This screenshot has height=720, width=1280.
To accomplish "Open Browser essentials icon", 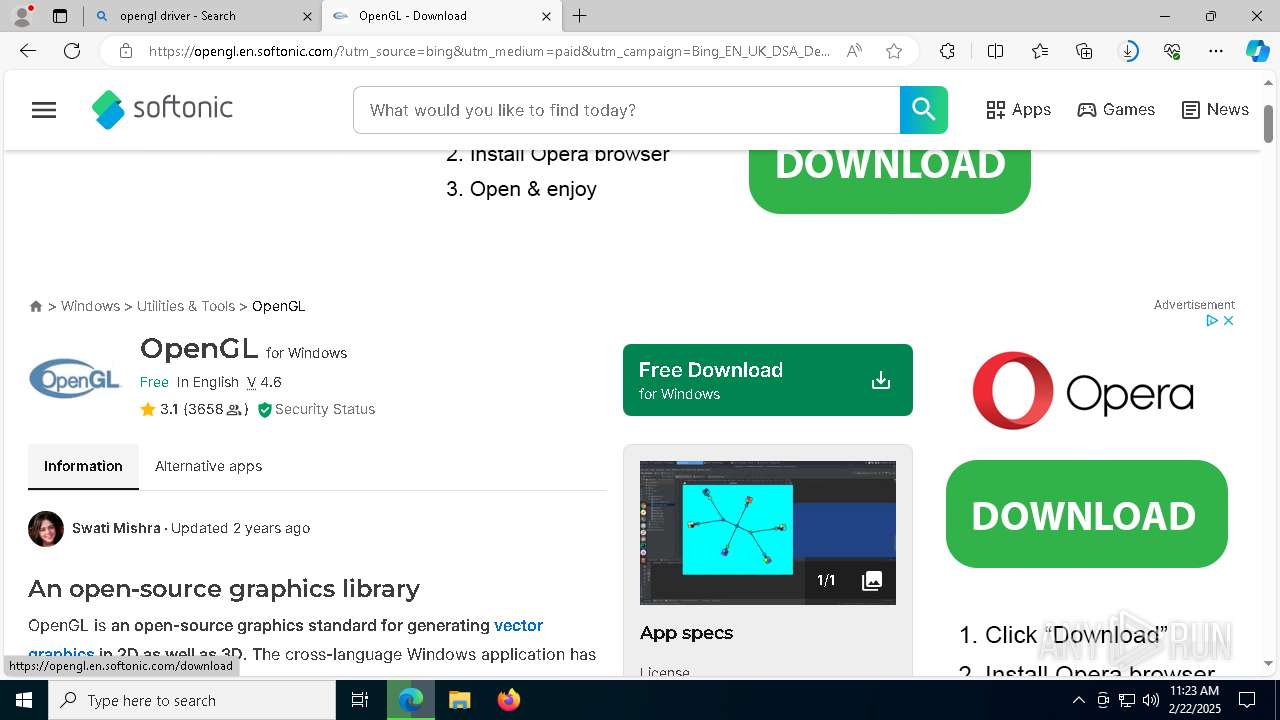I will 1173,51.
